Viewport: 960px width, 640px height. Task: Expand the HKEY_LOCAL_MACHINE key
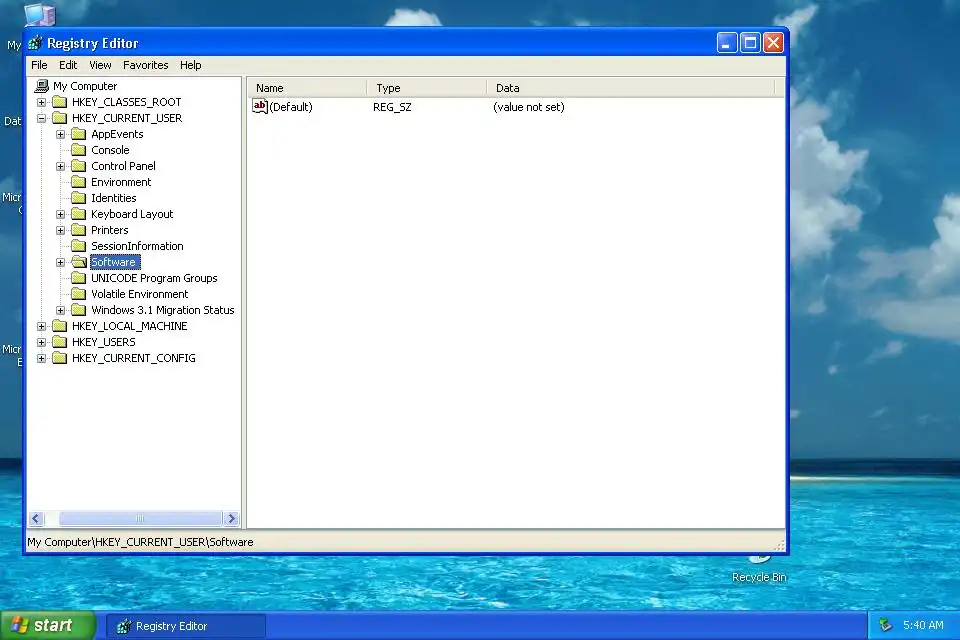coord(42,326)
